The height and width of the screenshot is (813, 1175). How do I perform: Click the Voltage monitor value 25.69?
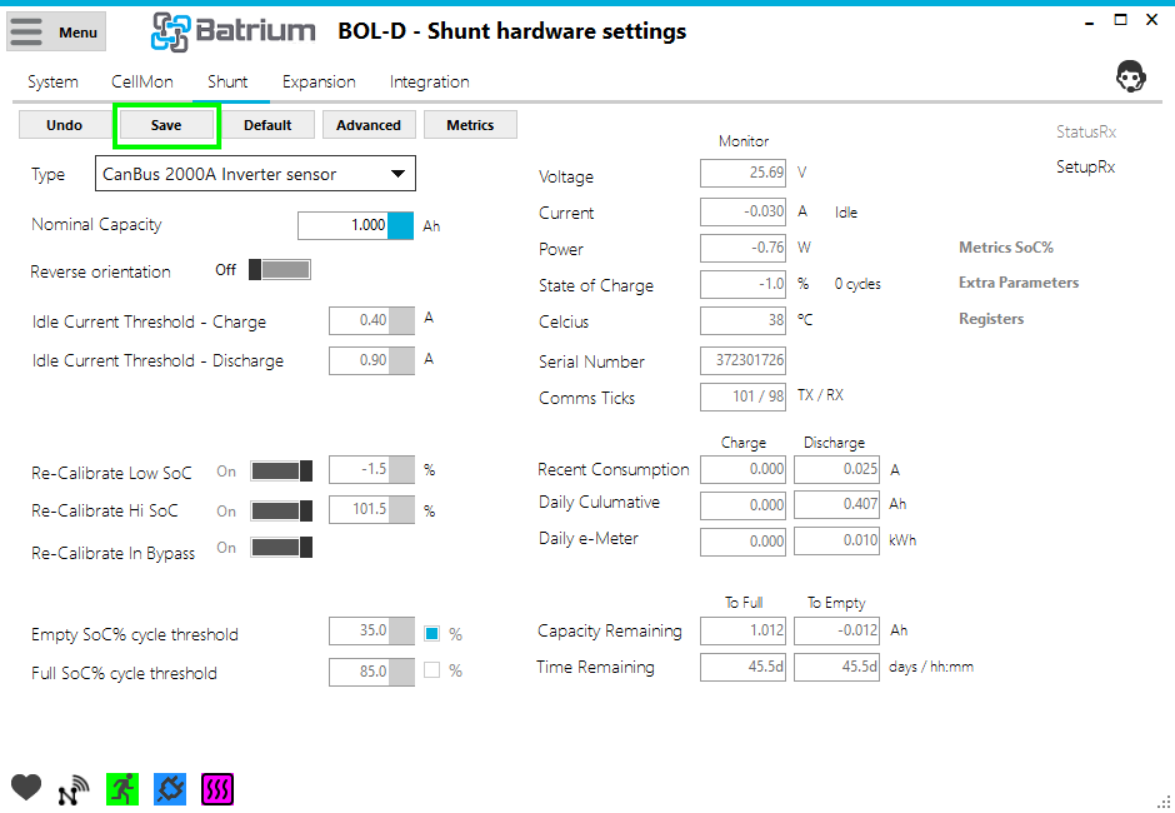pos(743,173)
